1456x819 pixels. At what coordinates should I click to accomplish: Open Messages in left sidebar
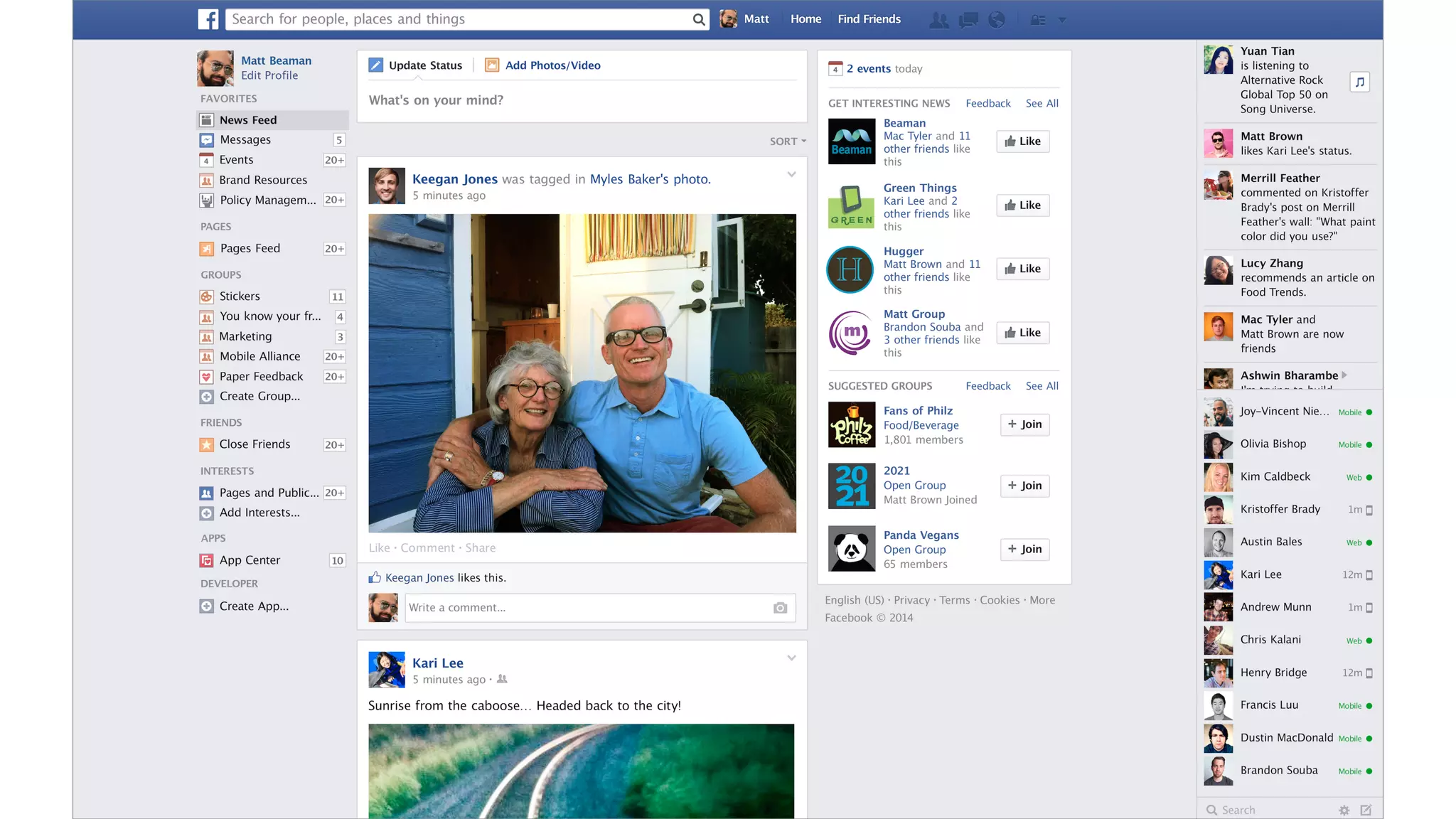(245, 140)
